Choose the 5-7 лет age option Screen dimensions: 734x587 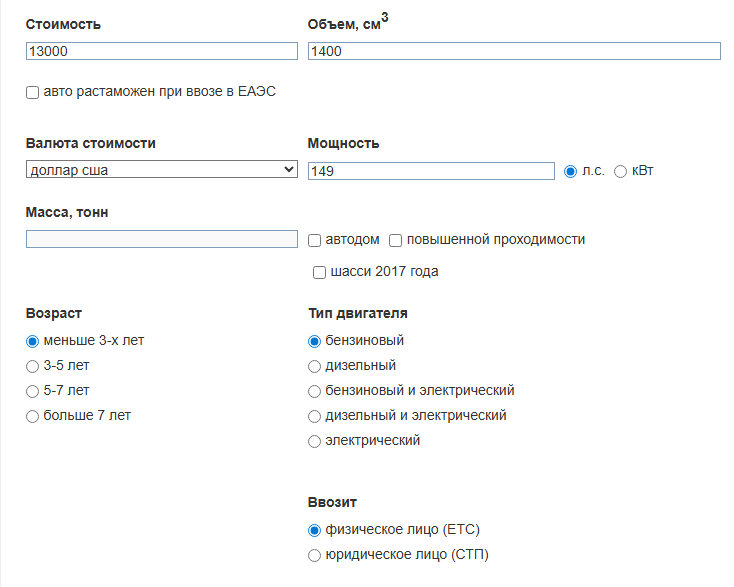tap(32, 391)
